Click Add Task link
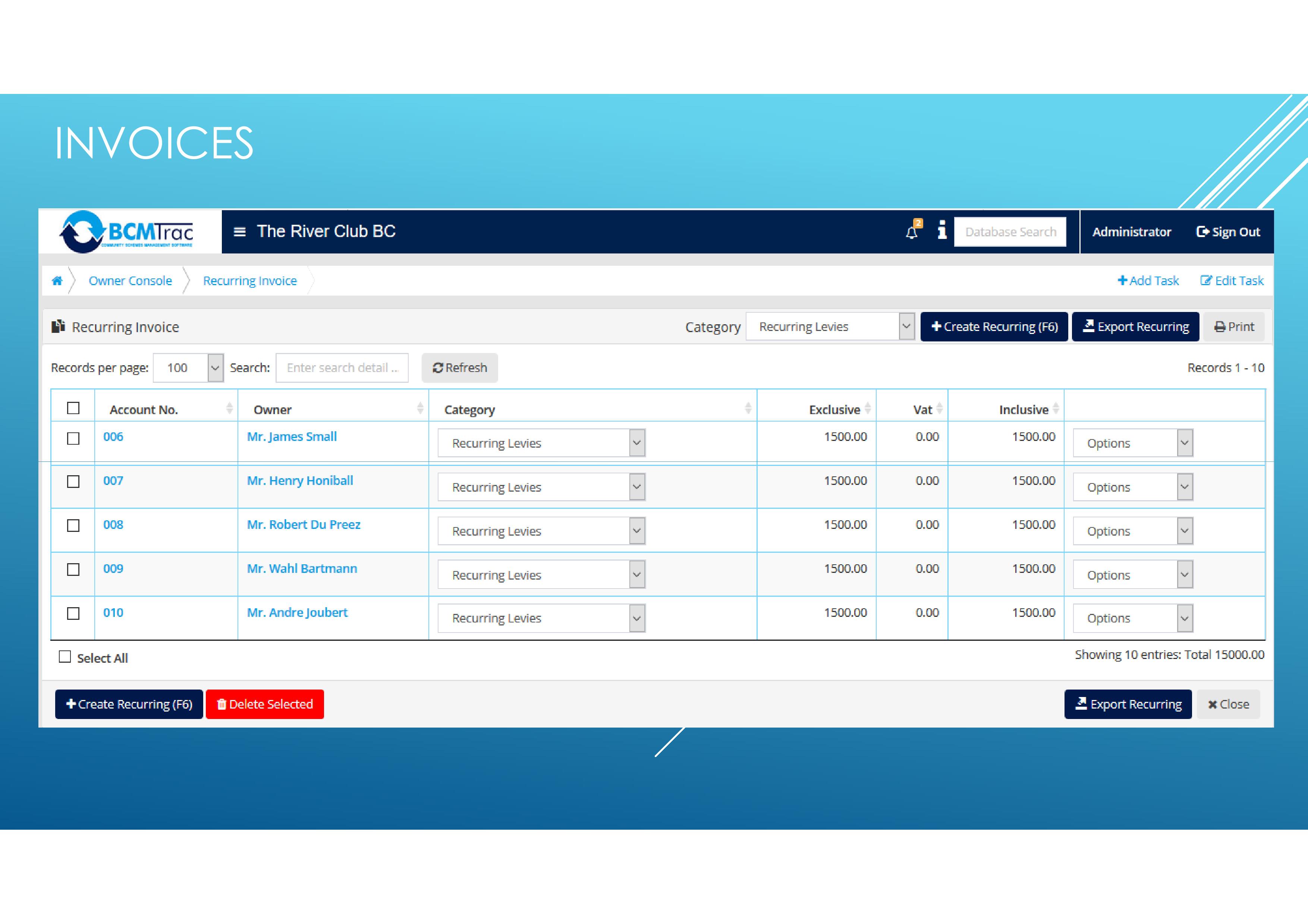The height and width of the screenshot is (924, 1308). pyautogui.click(x=1148, y=281)
